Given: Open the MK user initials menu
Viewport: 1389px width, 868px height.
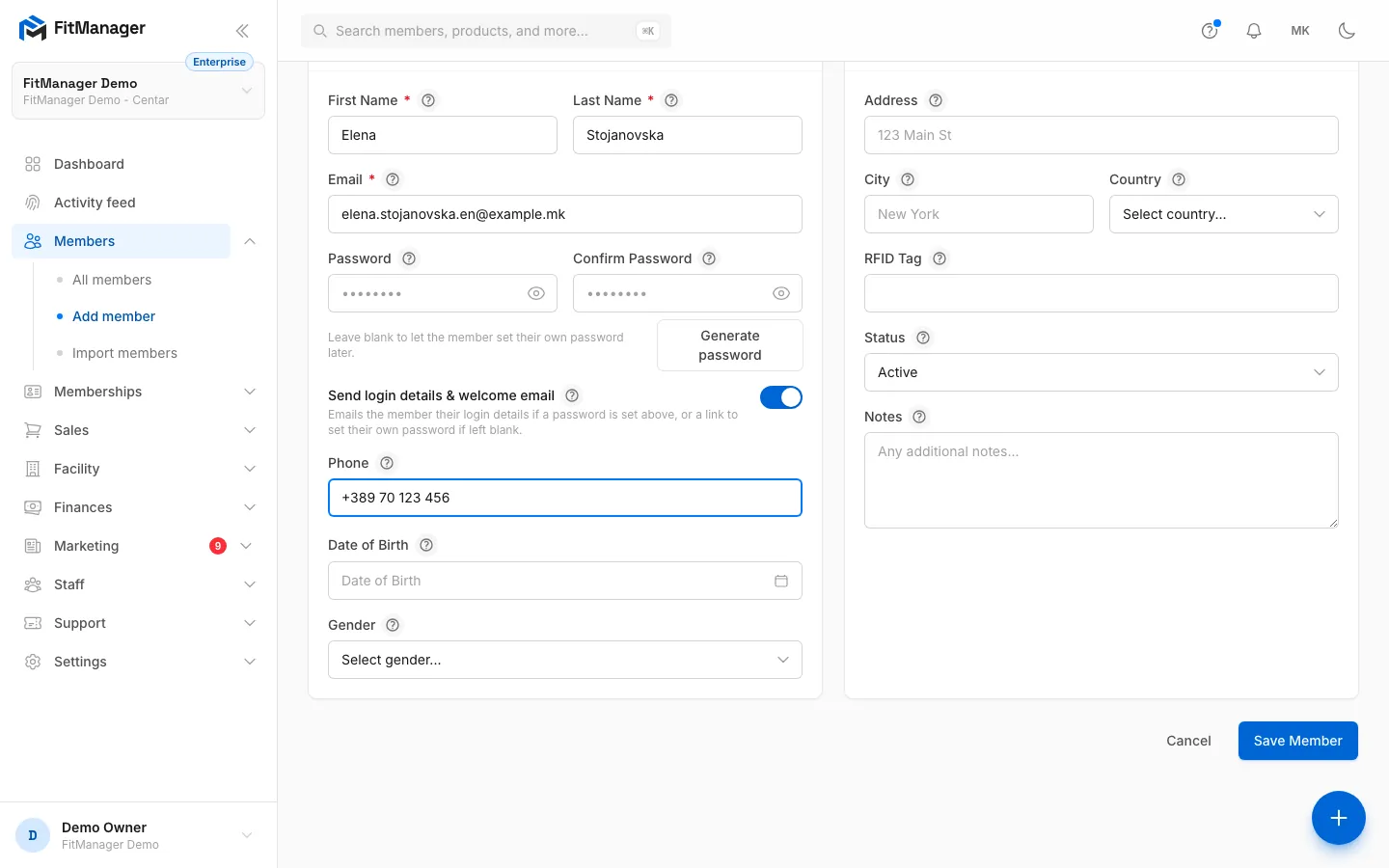Looking at the screenshot, I should click(1300, 31).
